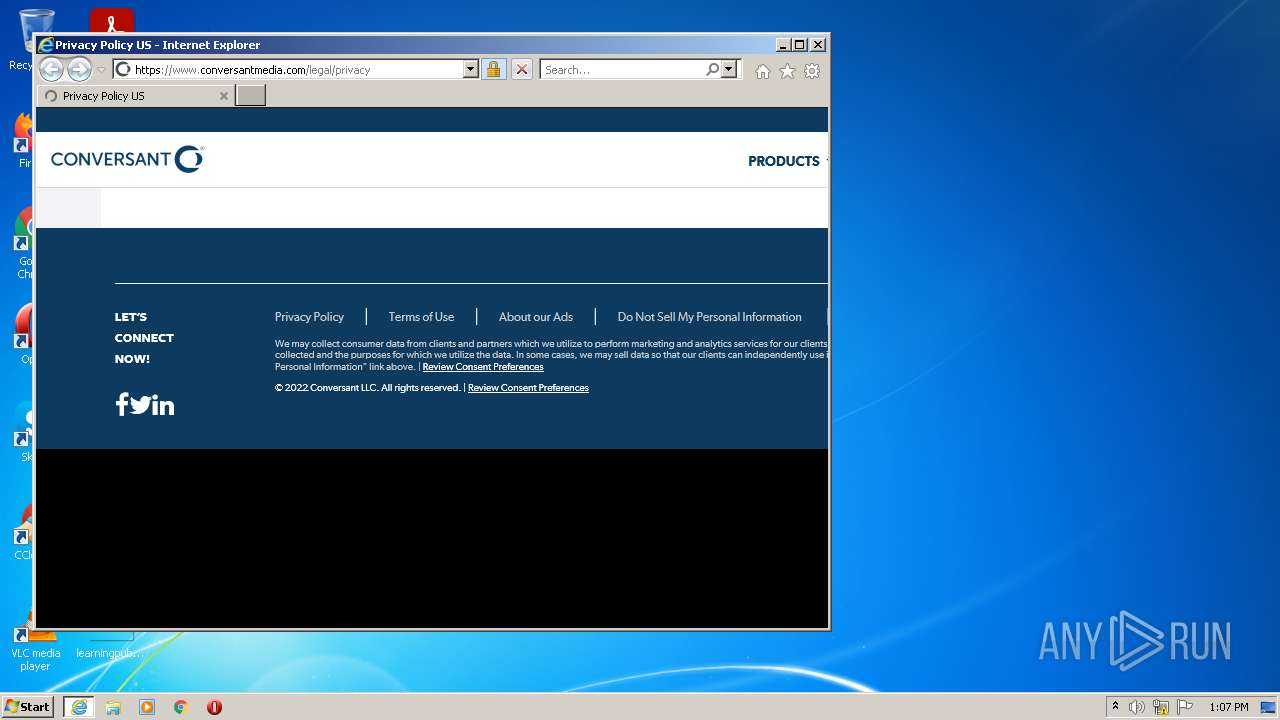1280x720 pixels.
Task: Click the volume speaker tray icon
Action: [x=1137, y=707]
